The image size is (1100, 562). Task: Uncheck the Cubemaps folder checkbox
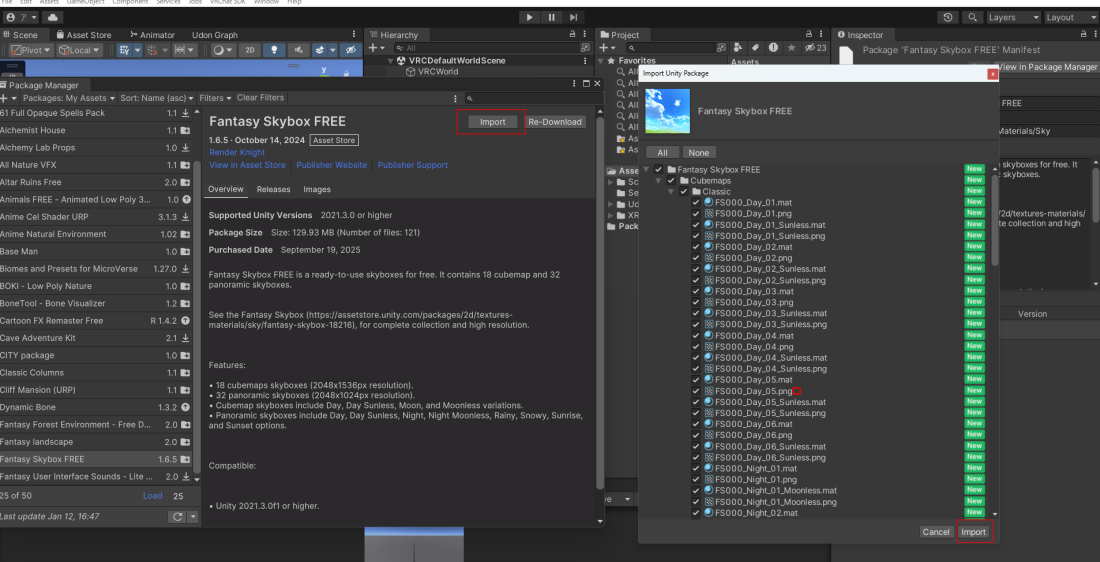click(x=671, y=181)
